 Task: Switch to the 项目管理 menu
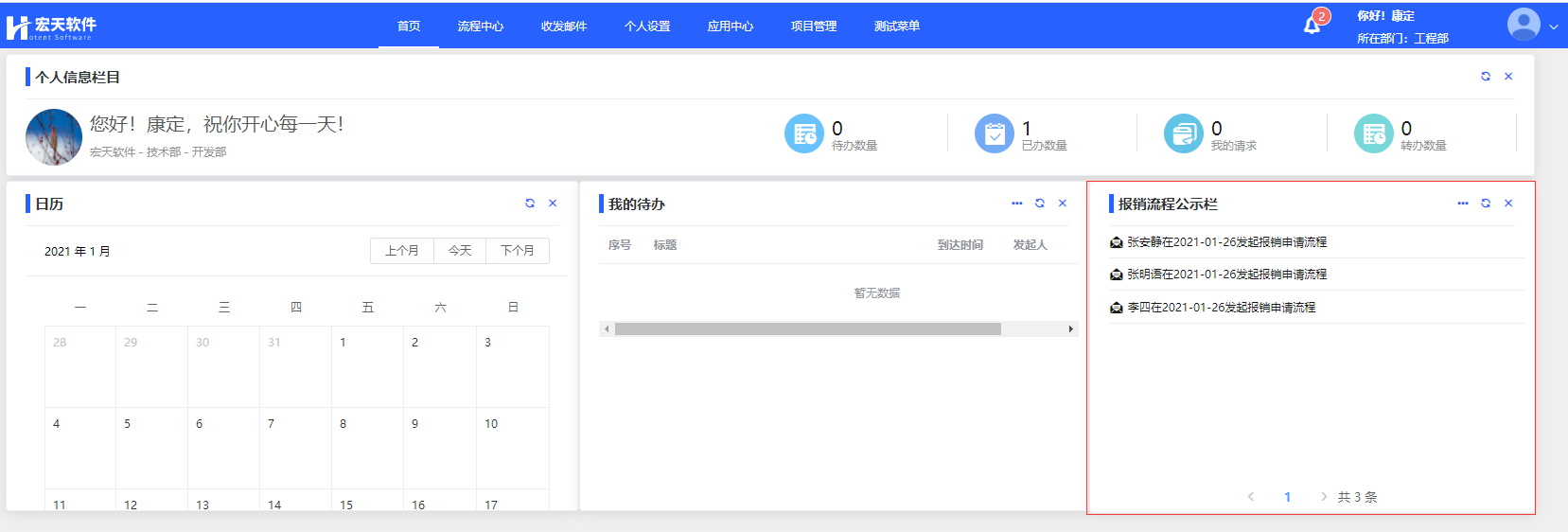814,27
